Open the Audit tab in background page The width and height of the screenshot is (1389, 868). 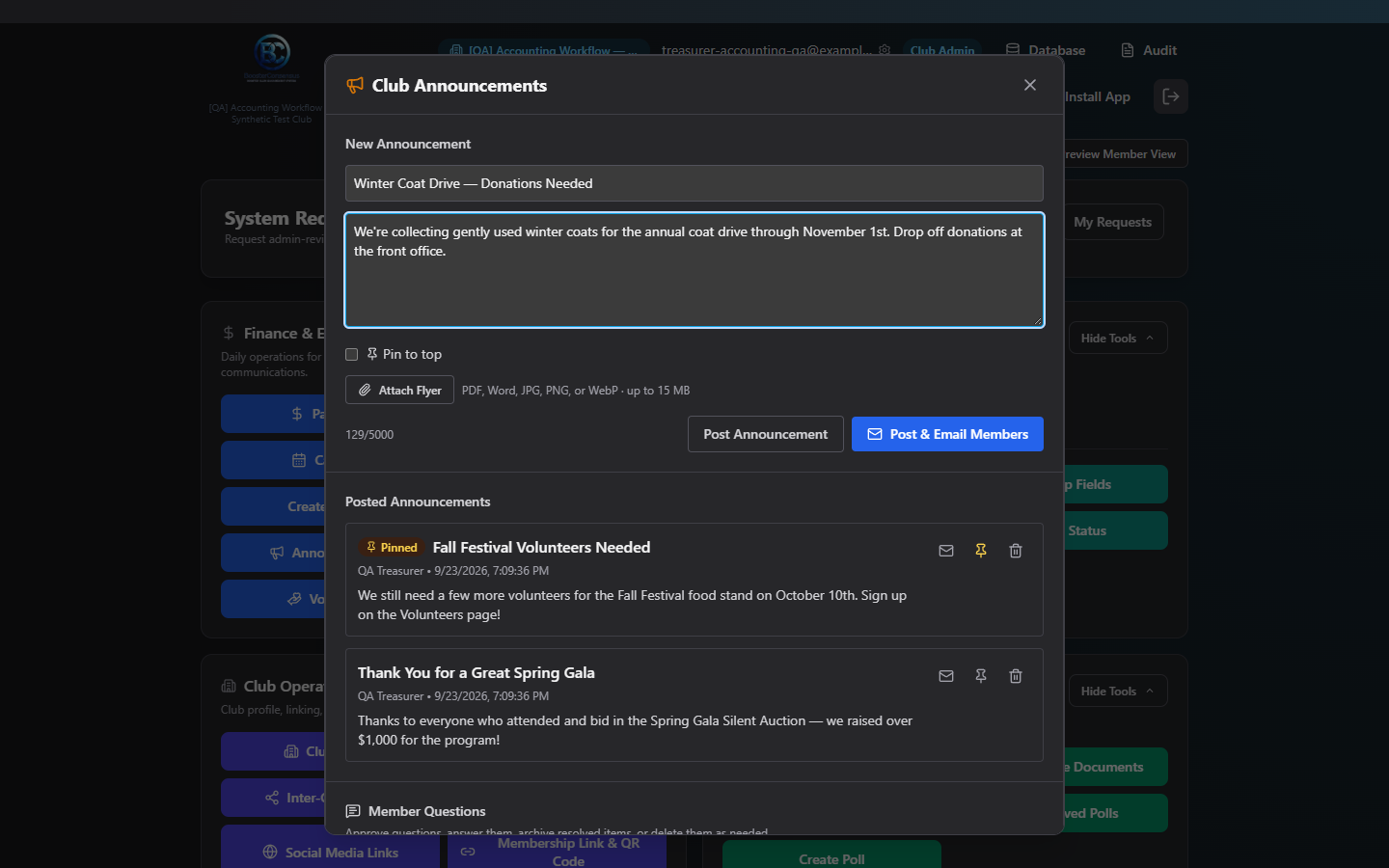[1149, 50]
